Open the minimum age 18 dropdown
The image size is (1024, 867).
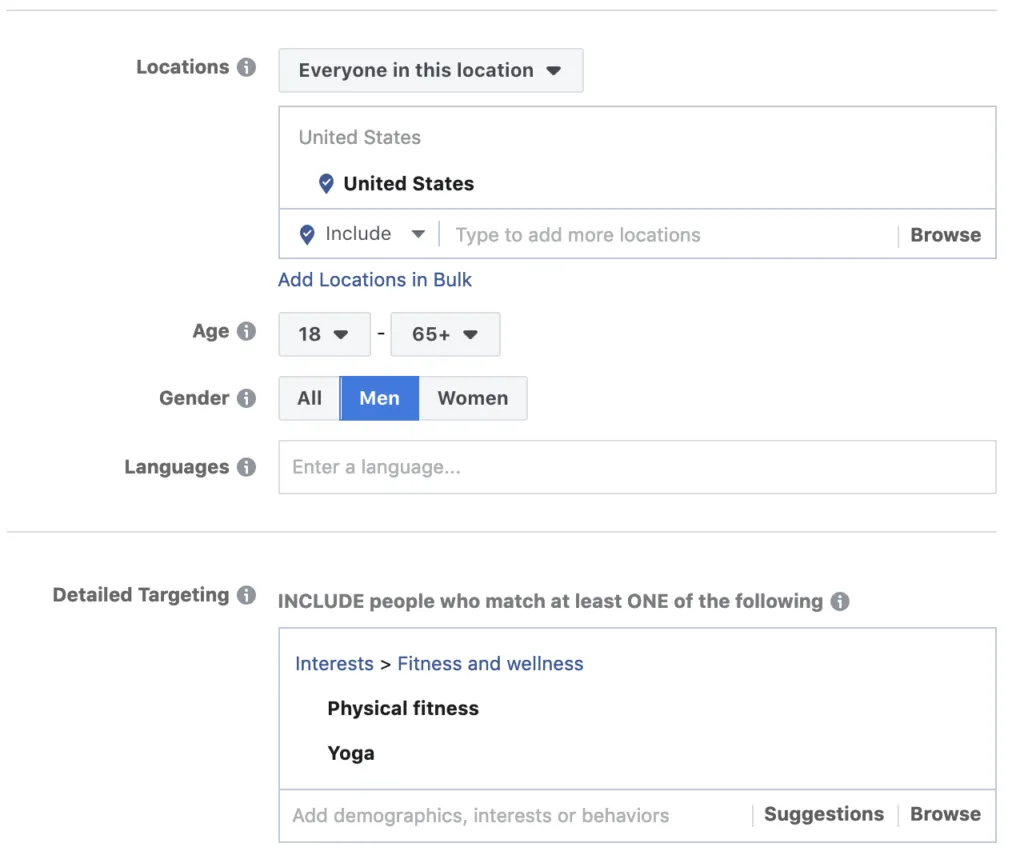[325, 334]
